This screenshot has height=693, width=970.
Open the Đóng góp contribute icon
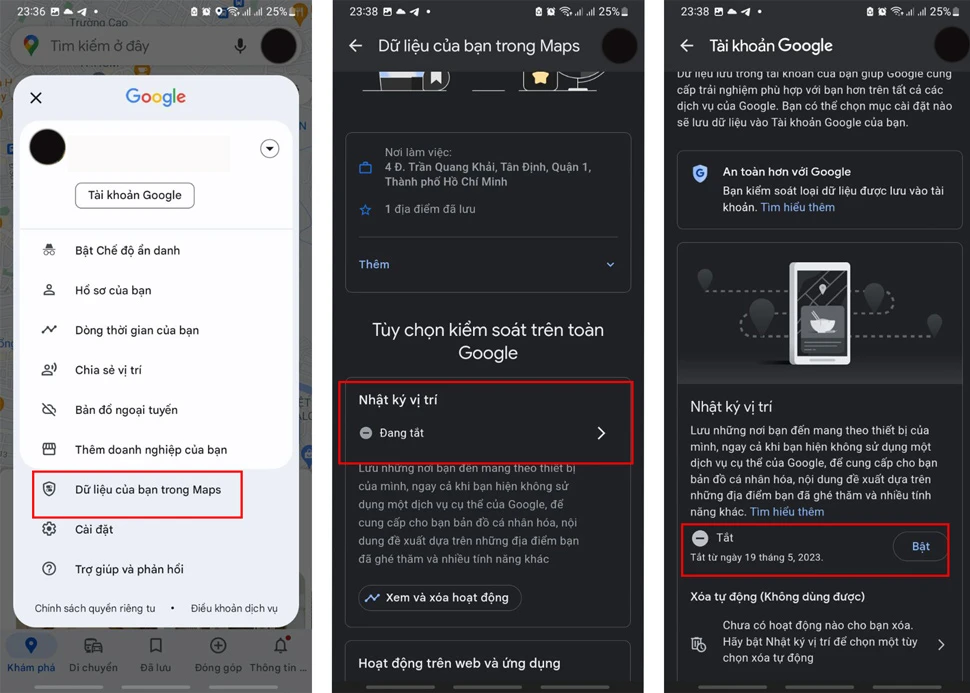point(218,646)
